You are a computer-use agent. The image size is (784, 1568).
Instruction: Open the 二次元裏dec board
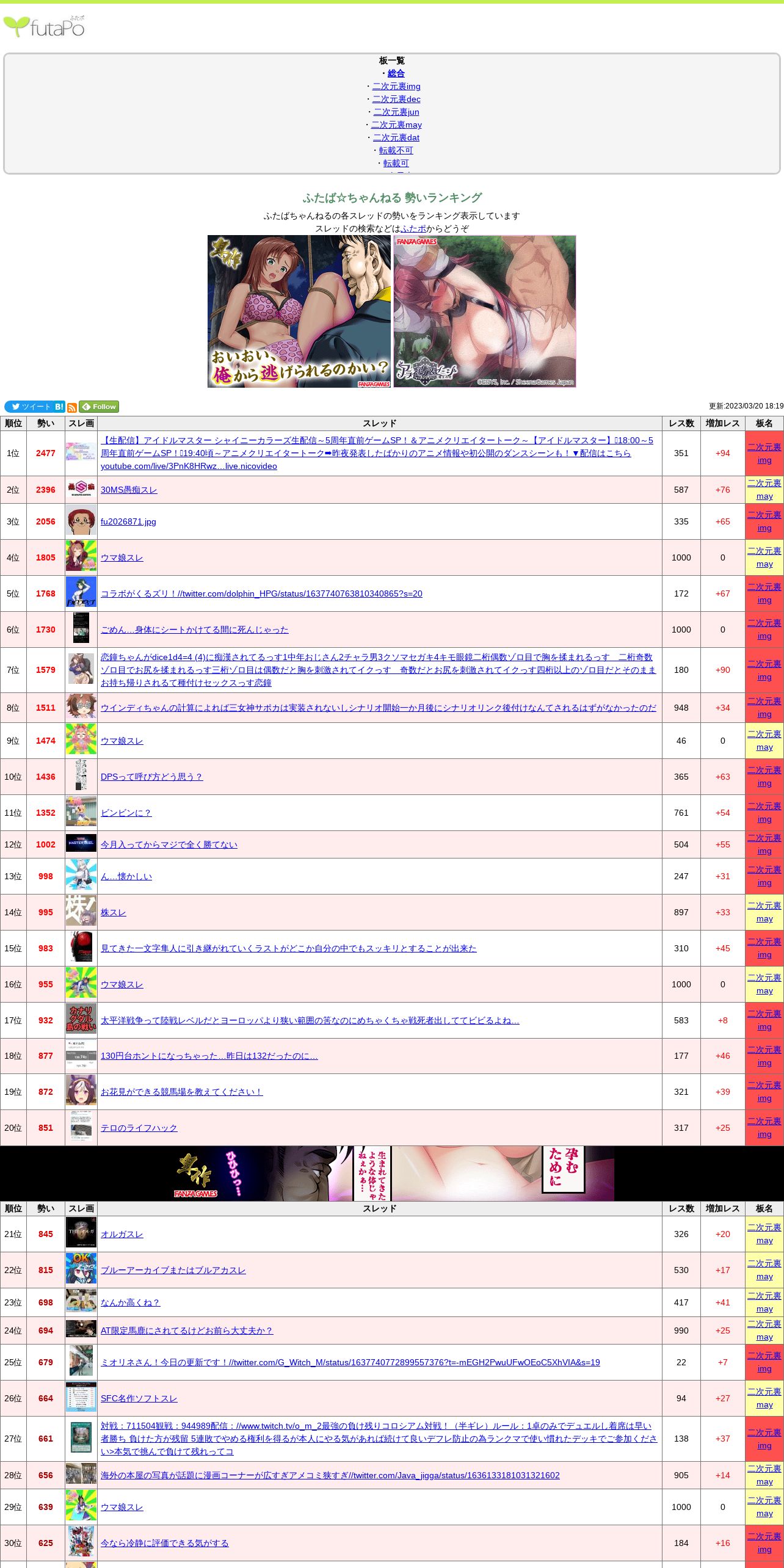[x=396, y=99]
